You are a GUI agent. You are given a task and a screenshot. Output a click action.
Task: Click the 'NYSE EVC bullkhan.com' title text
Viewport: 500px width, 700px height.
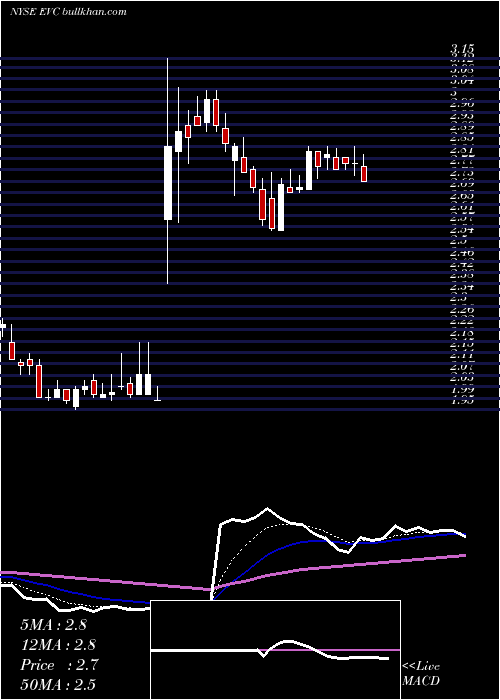tap(68, 12)
